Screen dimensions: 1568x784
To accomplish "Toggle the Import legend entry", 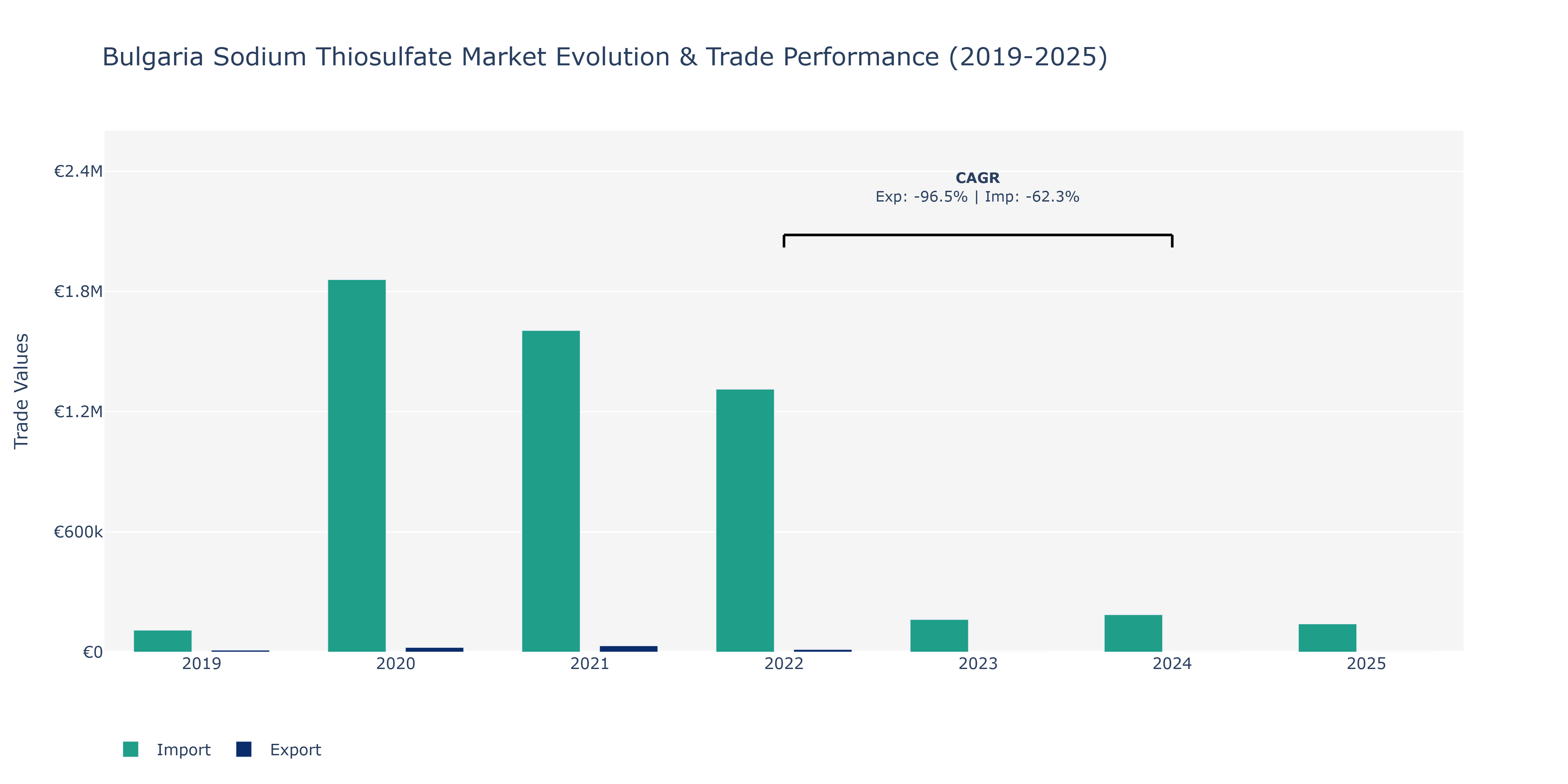I will point(166,749).
